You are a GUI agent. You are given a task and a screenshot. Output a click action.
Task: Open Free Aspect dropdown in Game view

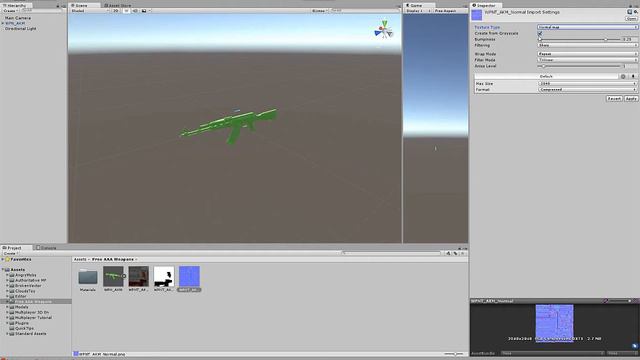coord(449,11)
